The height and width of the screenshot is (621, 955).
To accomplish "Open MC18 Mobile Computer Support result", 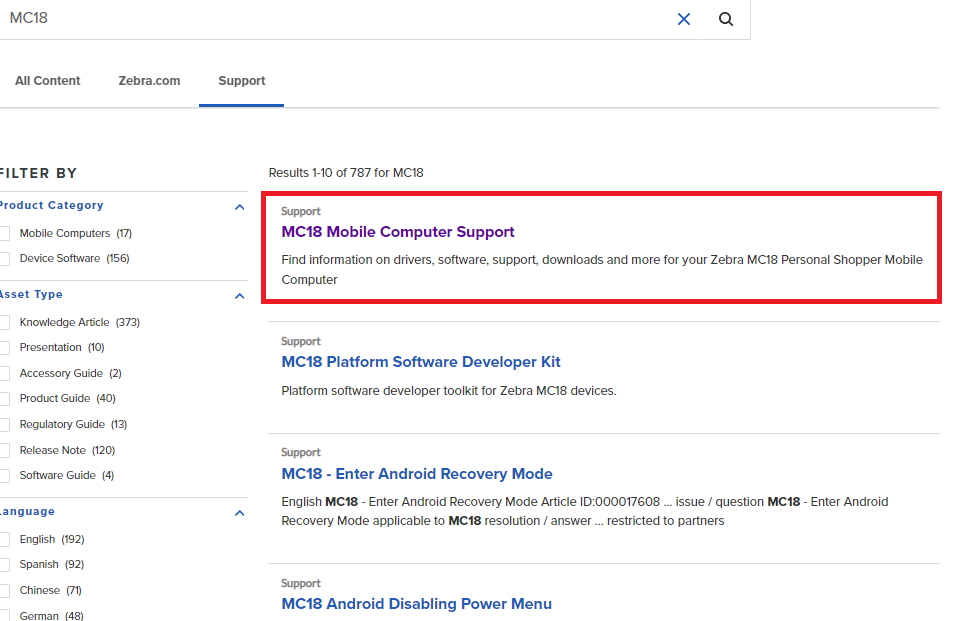I will pyautogui.click(x=397, y=232).
